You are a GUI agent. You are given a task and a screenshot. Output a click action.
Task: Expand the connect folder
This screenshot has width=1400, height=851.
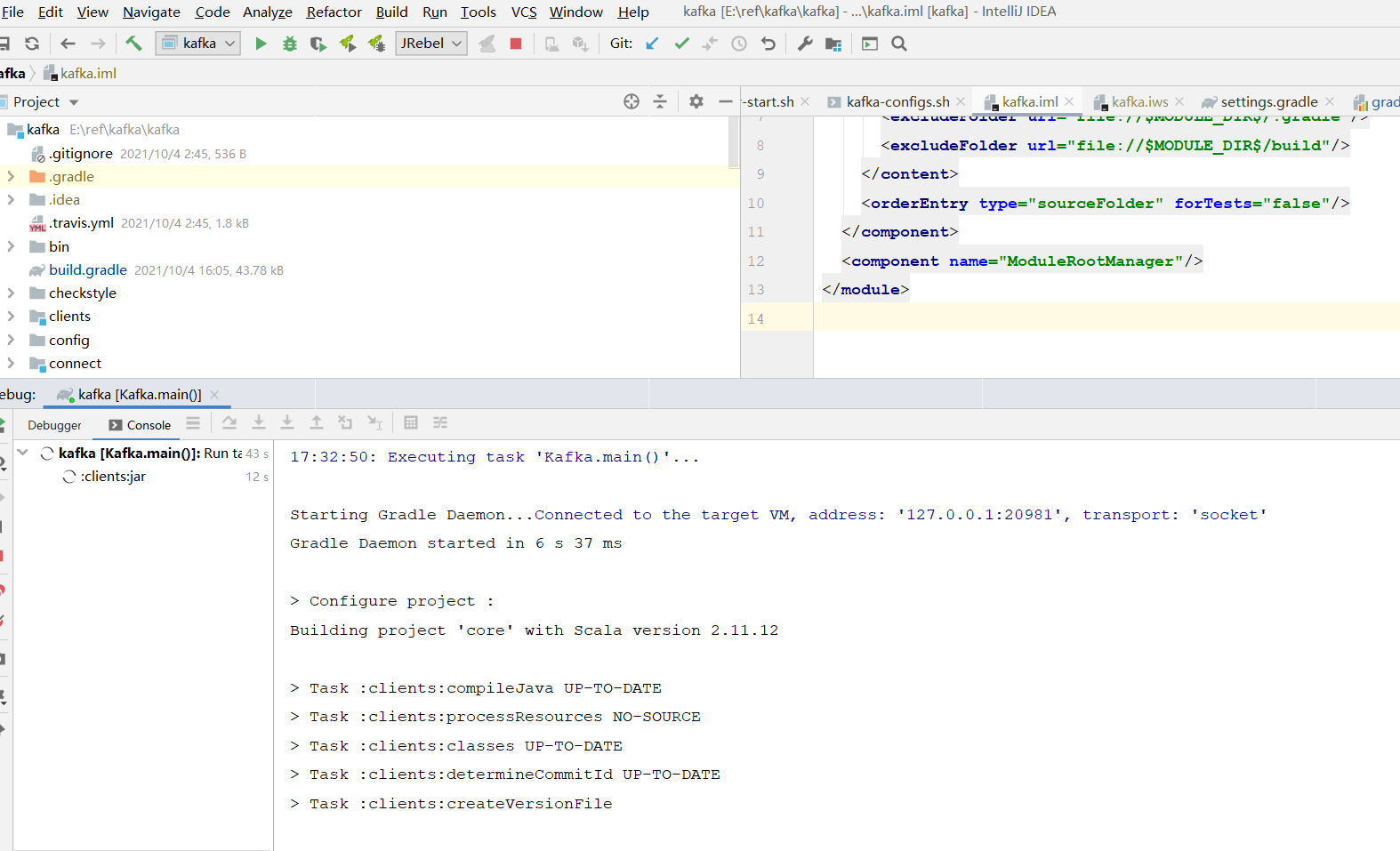(x=11, y=363)
